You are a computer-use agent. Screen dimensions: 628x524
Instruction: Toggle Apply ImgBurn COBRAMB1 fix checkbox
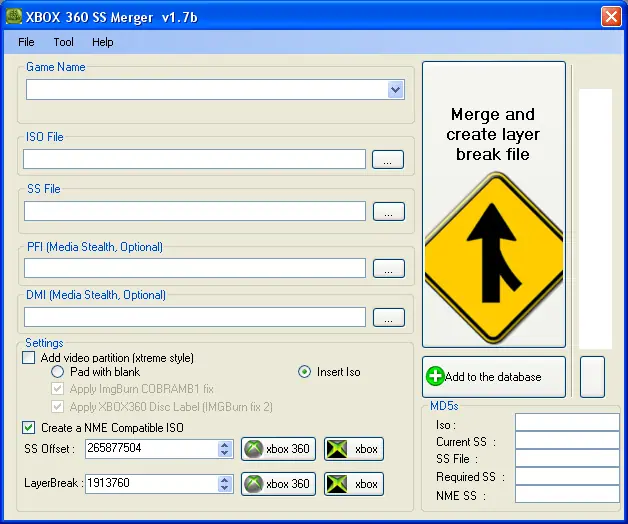pyautogui.click(x=57, y=389)
